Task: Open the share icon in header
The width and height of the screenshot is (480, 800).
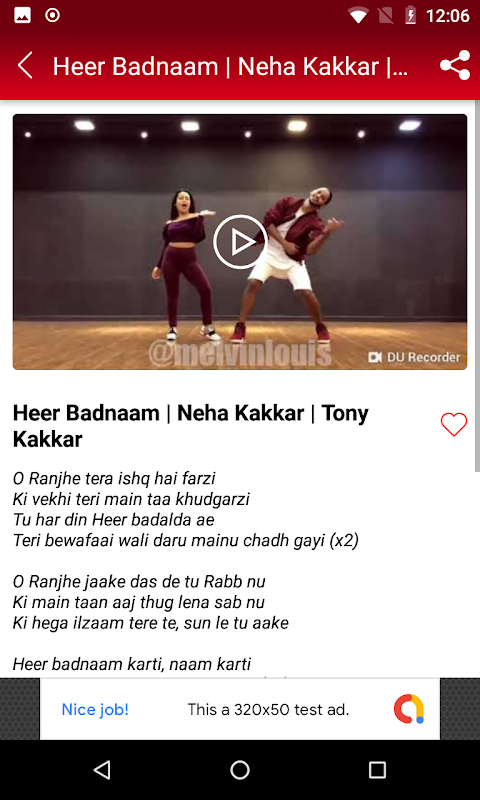Action: point(454,66)
